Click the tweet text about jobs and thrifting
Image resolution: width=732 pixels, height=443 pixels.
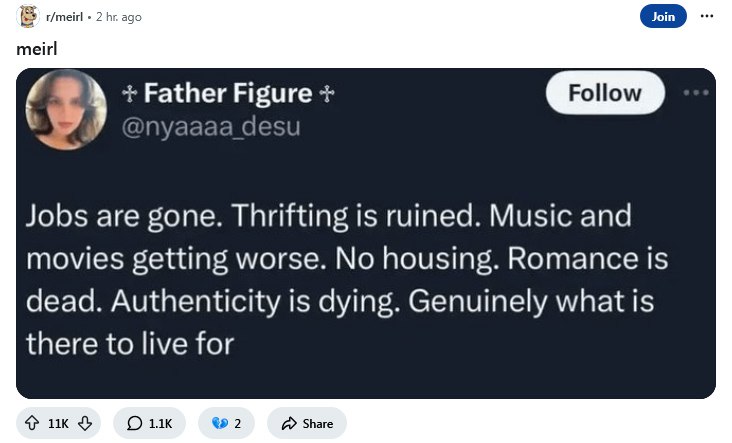click(x=347, y=280)
